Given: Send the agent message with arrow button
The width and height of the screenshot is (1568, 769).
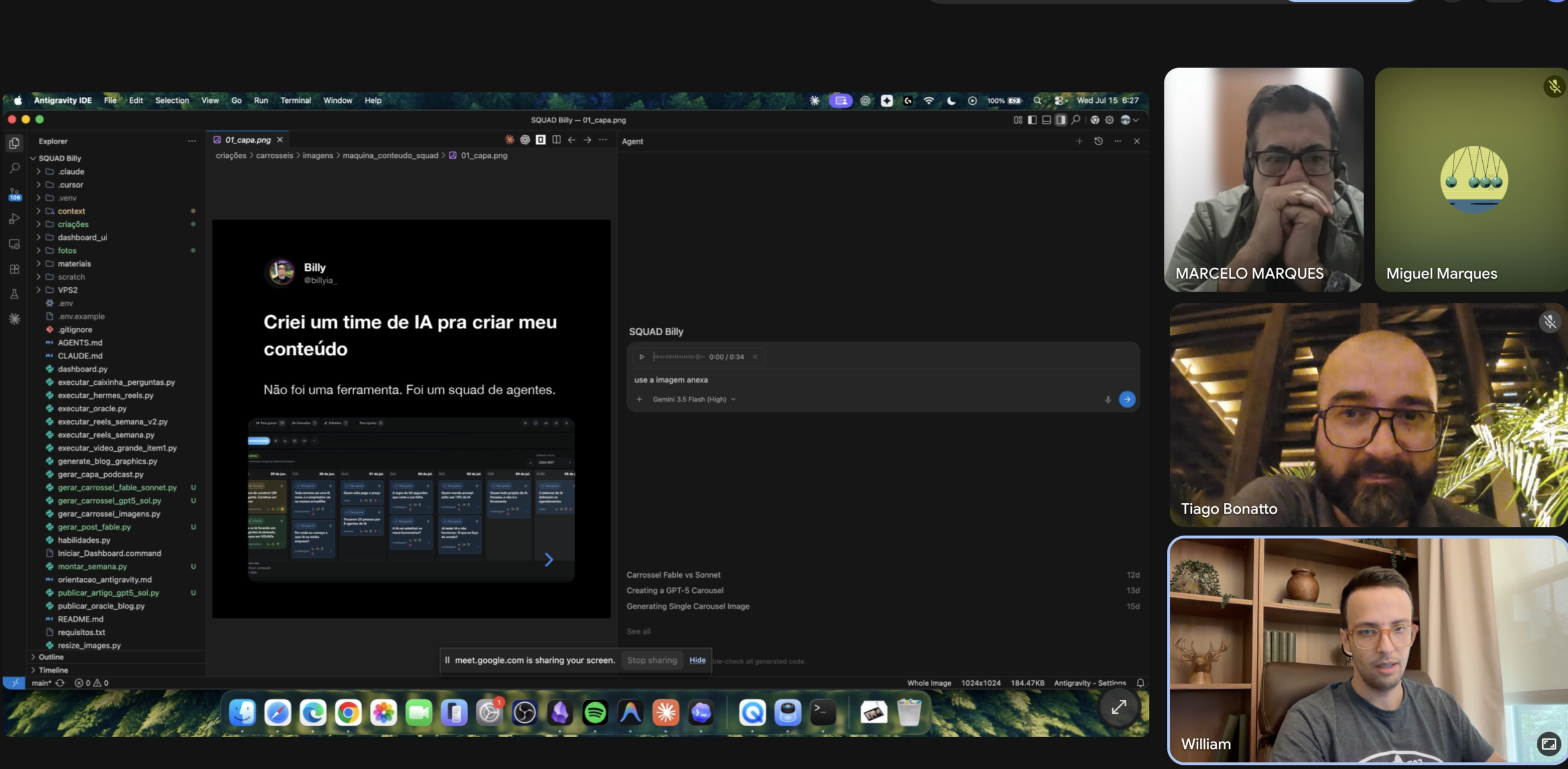Looking at the screenshot, I should 1127,400.
